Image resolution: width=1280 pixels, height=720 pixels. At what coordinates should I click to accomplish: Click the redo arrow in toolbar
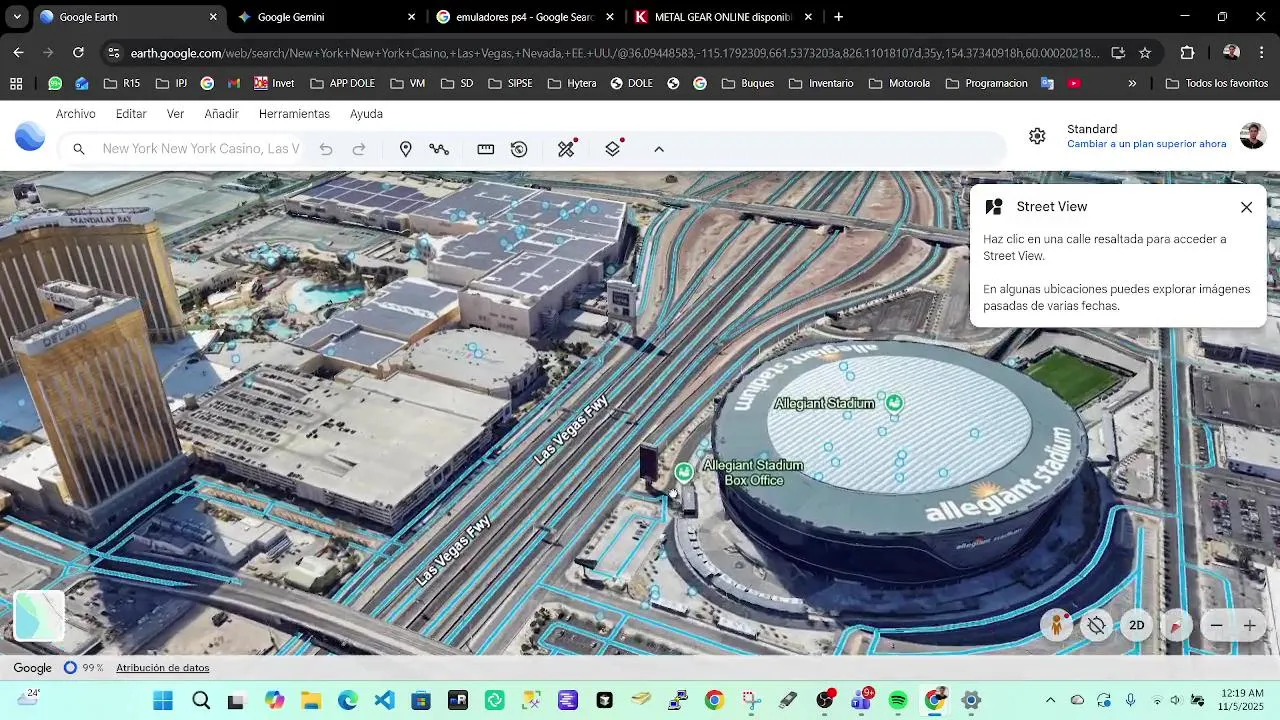coord(359,149)
